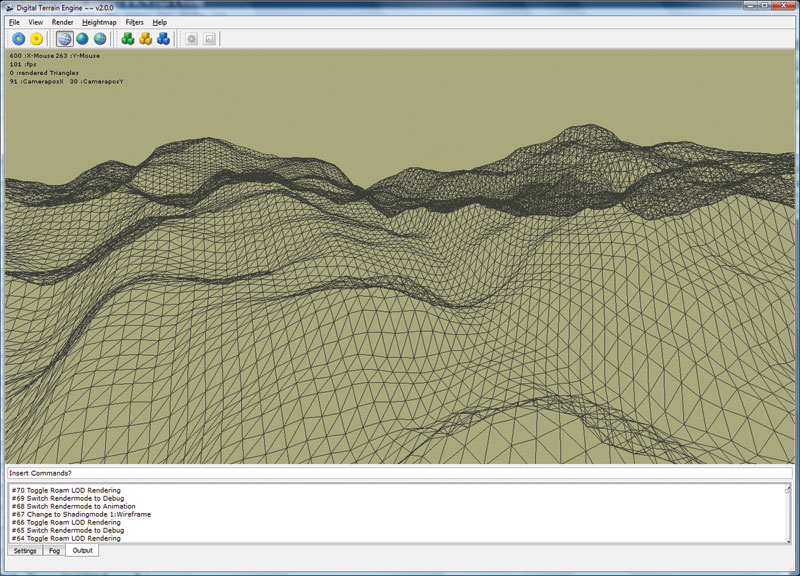Open the application icon in the title bar
Screen dimensions: 800x576
point(10,8)
